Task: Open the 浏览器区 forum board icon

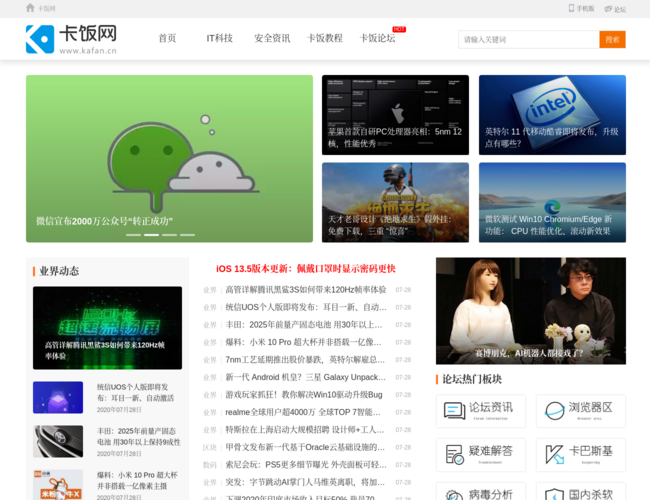Action: tap(581, 411)
